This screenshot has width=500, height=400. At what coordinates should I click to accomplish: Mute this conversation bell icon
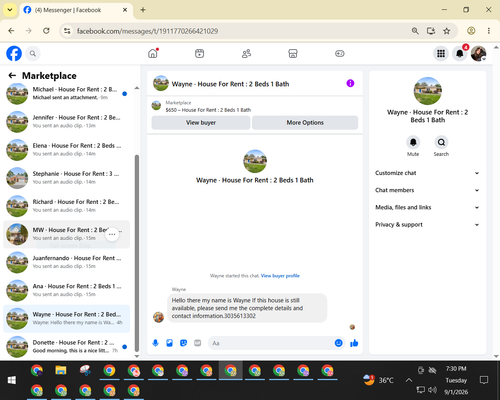[413, 142]
